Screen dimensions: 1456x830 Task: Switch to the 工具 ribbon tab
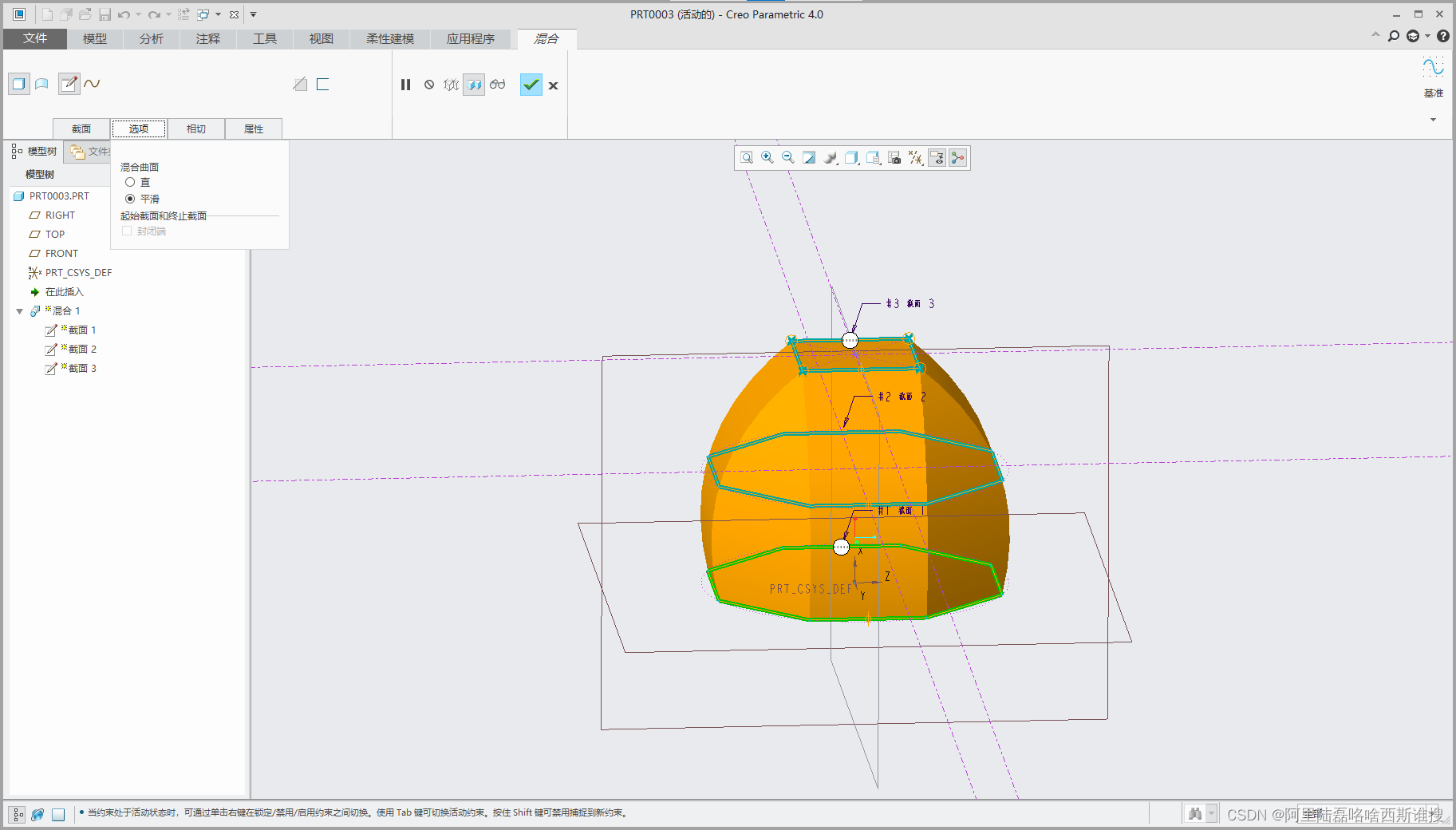(x=265, y=38)
